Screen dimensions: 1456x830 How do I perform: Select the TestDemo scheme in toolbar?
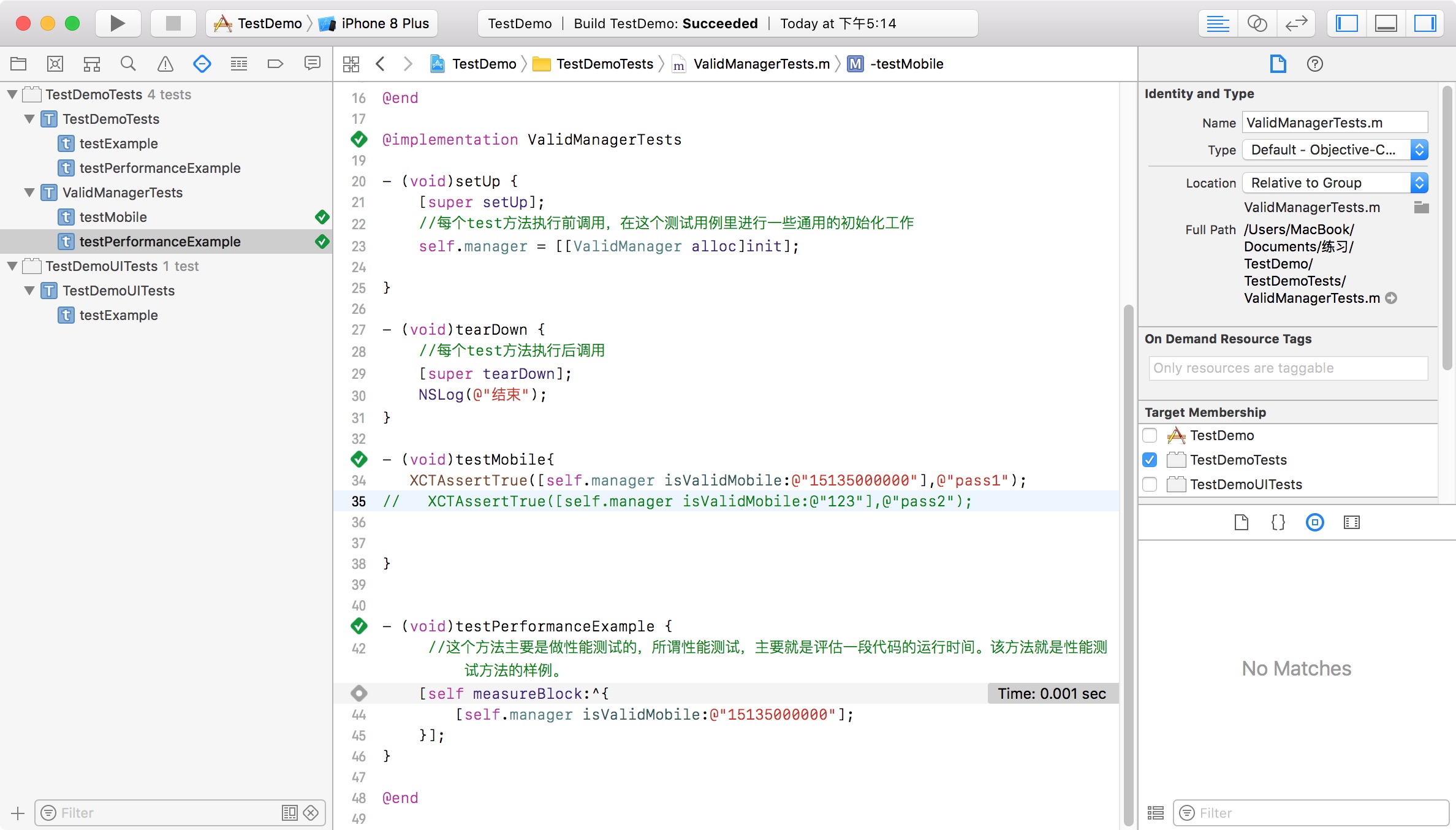[x=258, y=23]
